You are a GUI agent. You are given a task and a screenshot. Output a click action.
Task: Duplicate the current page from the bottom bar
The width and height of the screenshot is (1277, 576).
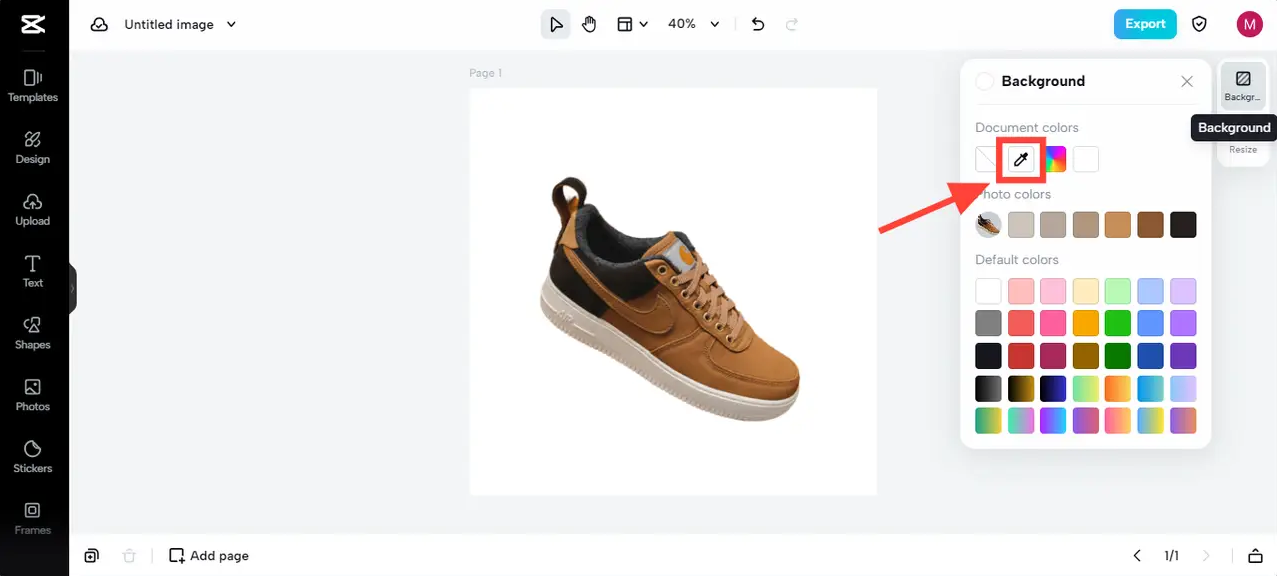pos(91,555)
